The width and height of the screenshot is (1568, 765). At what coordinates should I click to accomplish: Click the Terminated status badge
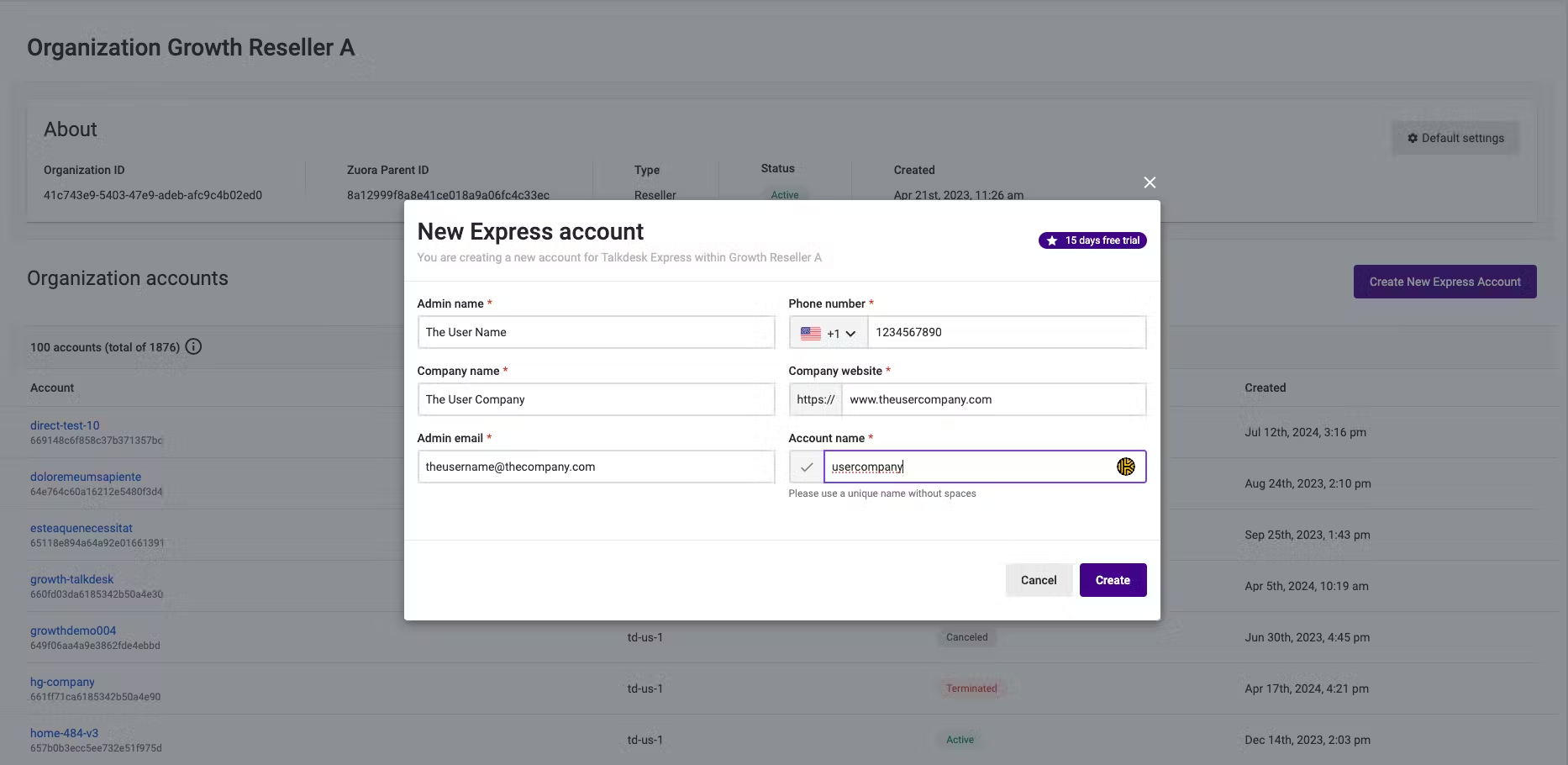pos(971,688)
